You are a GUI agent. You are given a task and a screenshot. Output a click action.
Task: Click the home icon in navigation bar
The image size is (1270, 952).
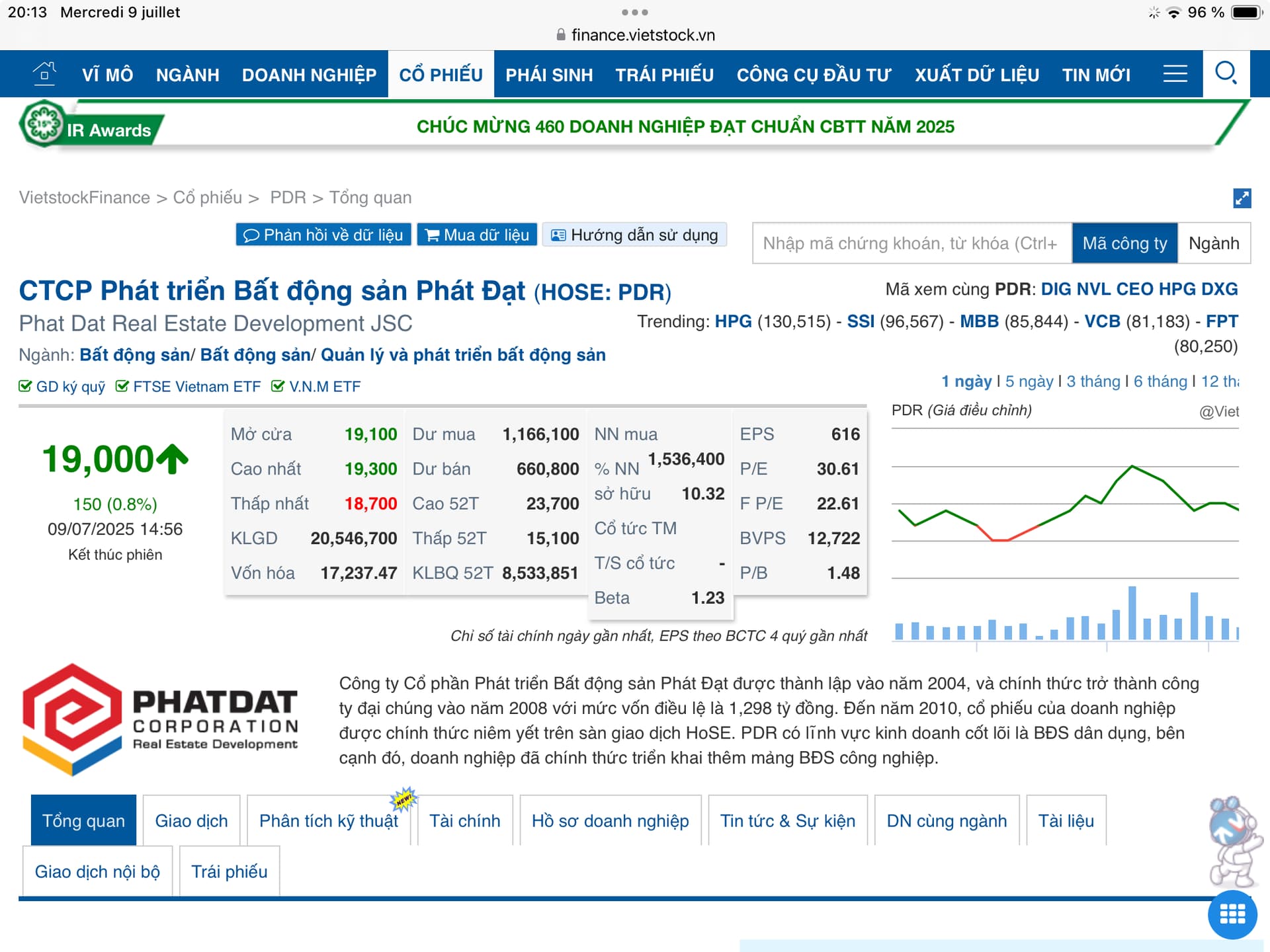44,73
